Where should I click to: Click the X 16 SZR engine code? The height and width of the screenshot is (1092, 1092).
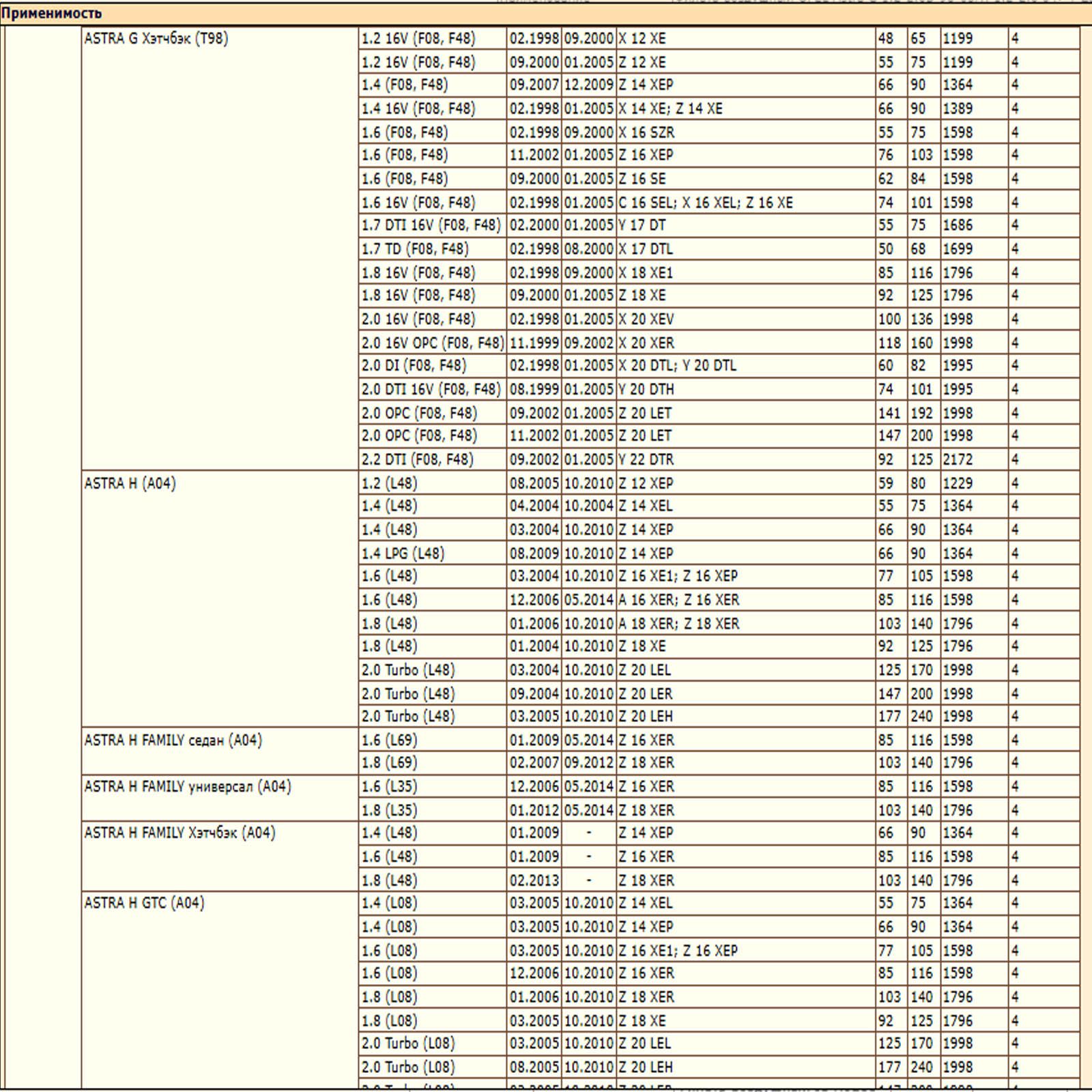click(646, 132)
